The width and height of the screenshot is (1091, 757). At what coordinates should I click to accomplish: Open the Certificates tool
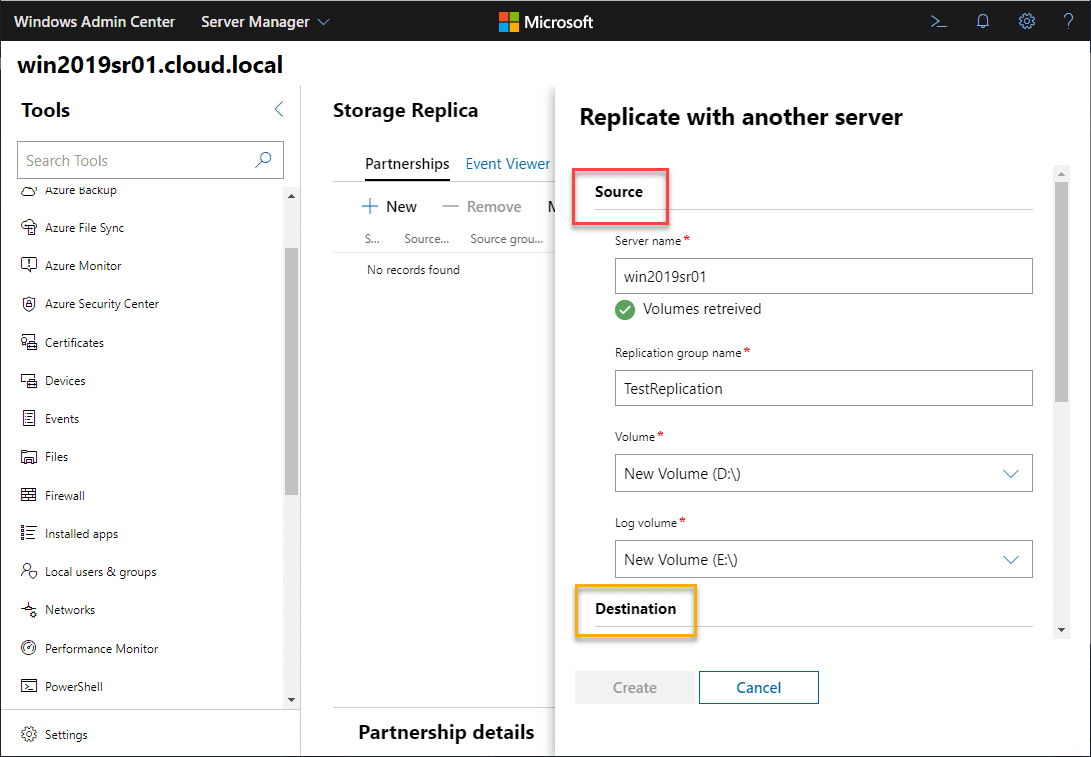[x=74, y=342]
